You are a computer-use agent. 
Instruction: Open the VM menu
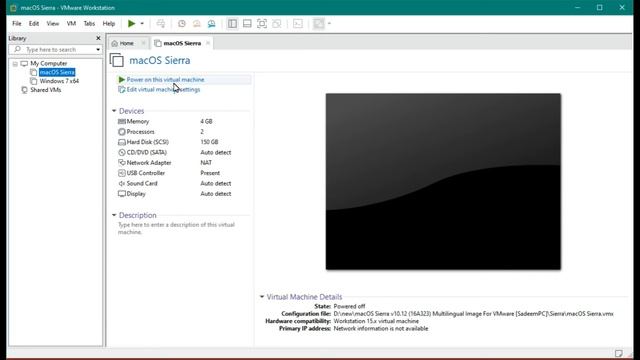coord(71,24)
